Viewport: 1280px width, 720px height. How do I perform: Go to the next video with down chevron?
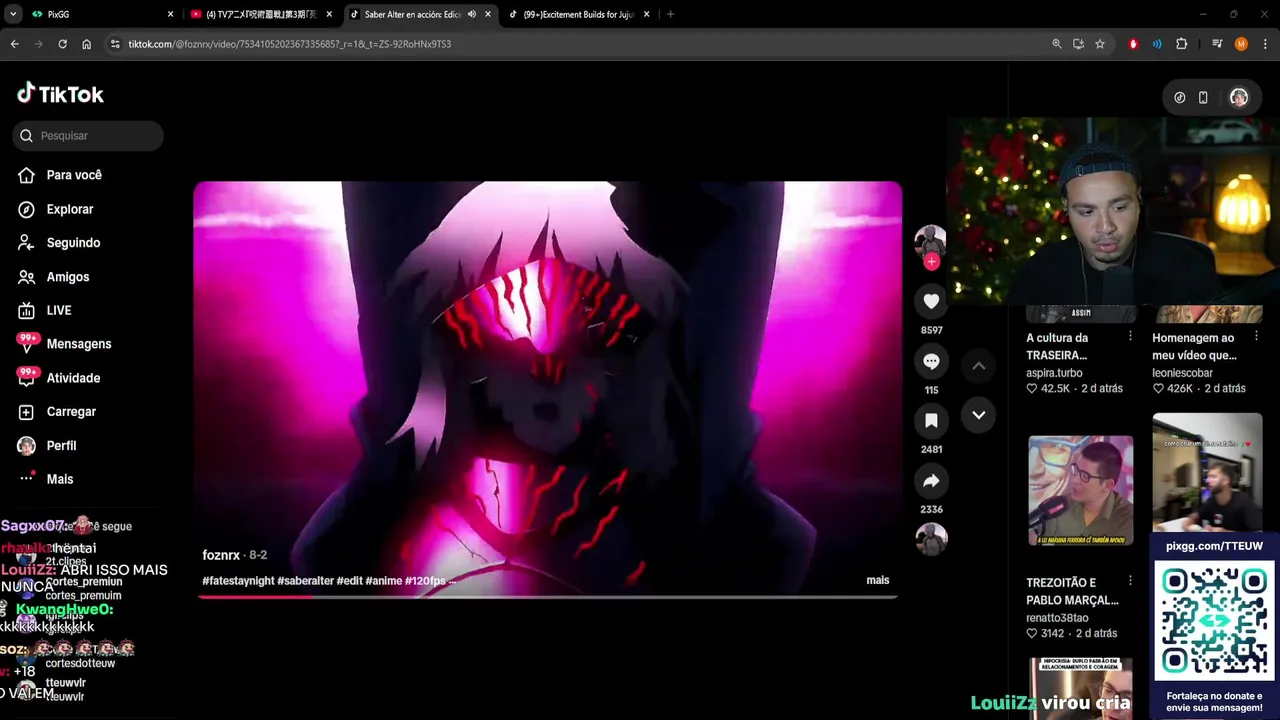pos(979,415)
